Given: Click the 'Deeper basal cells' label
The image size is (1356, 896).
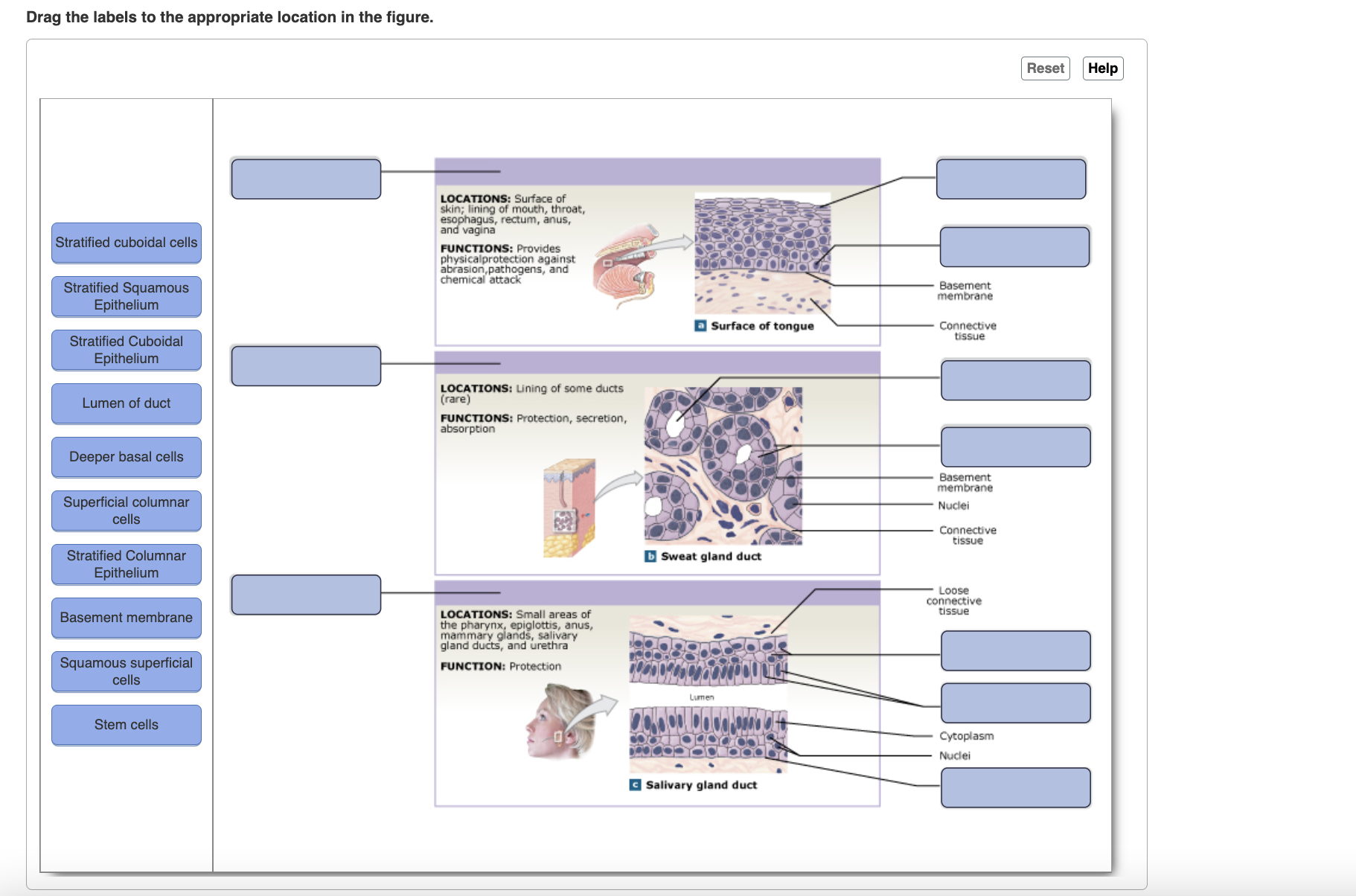Looking at the screenshot, I should click(x=127, y=457).
